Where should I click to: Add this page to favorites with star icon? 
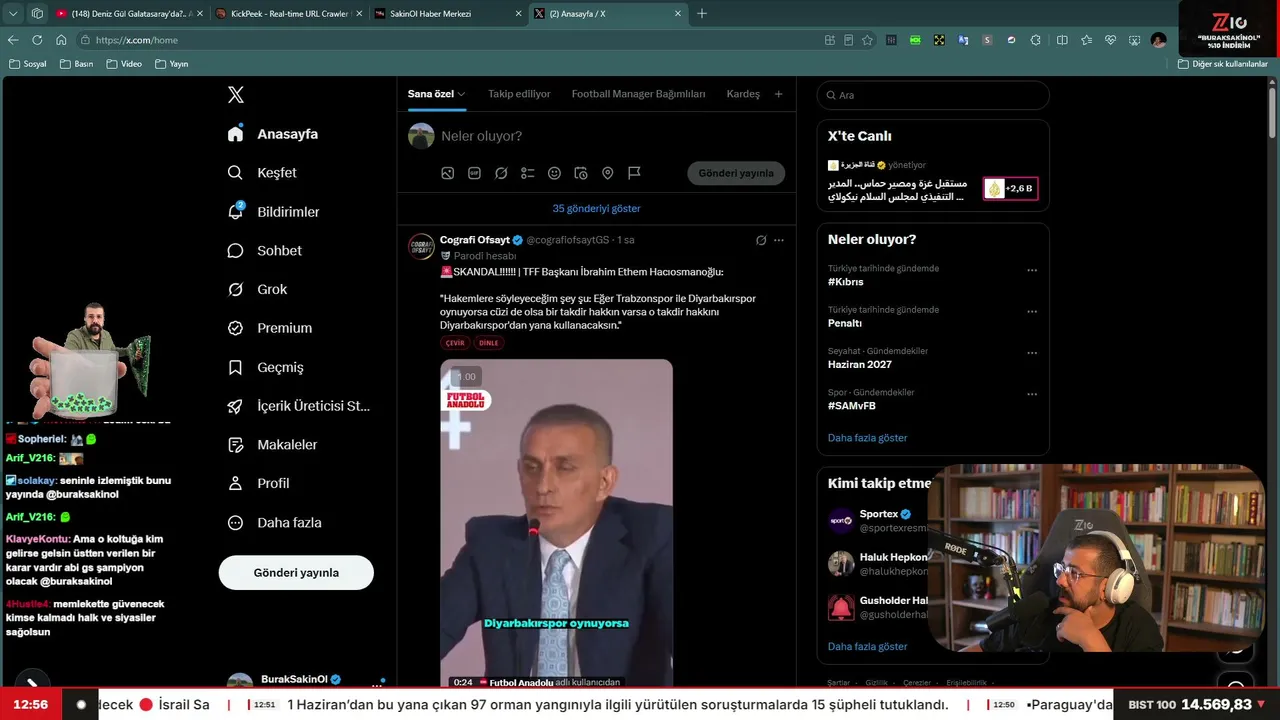[867, 40]
